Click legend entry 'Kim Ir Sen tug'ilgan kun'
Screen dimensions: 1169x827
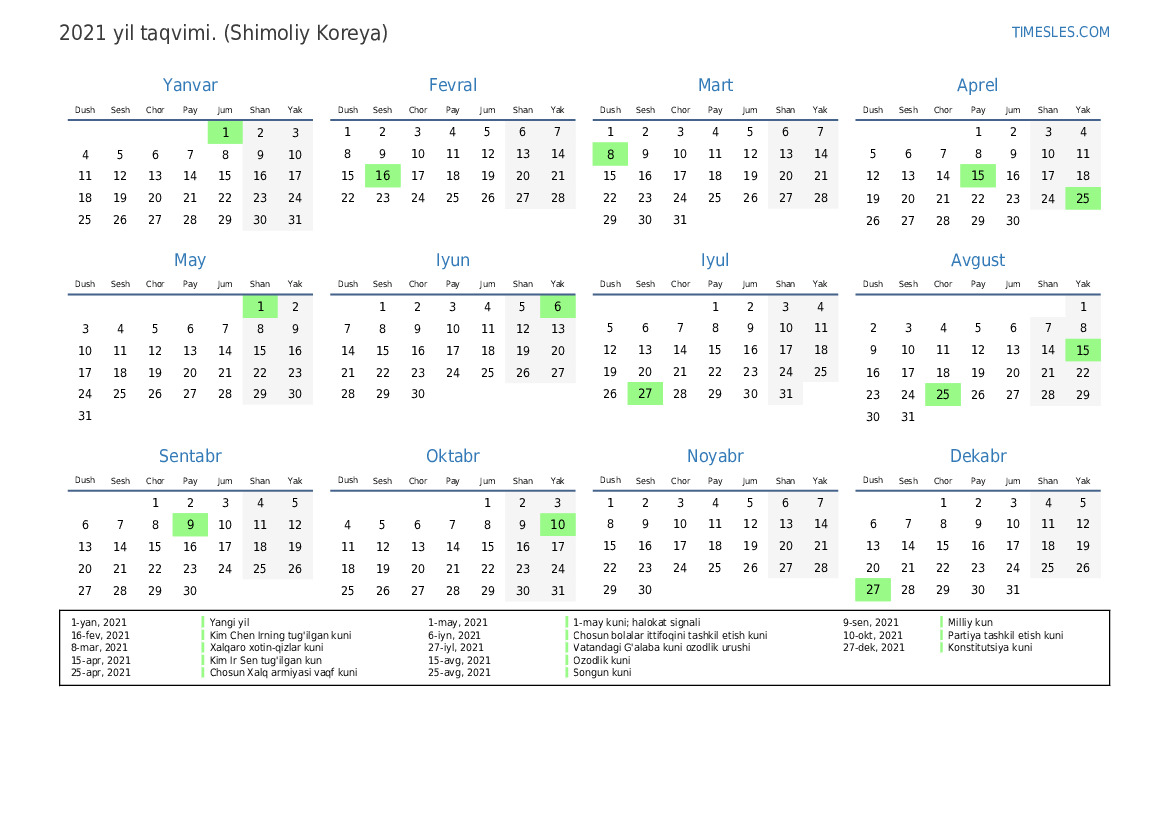[x=265, y=660]
